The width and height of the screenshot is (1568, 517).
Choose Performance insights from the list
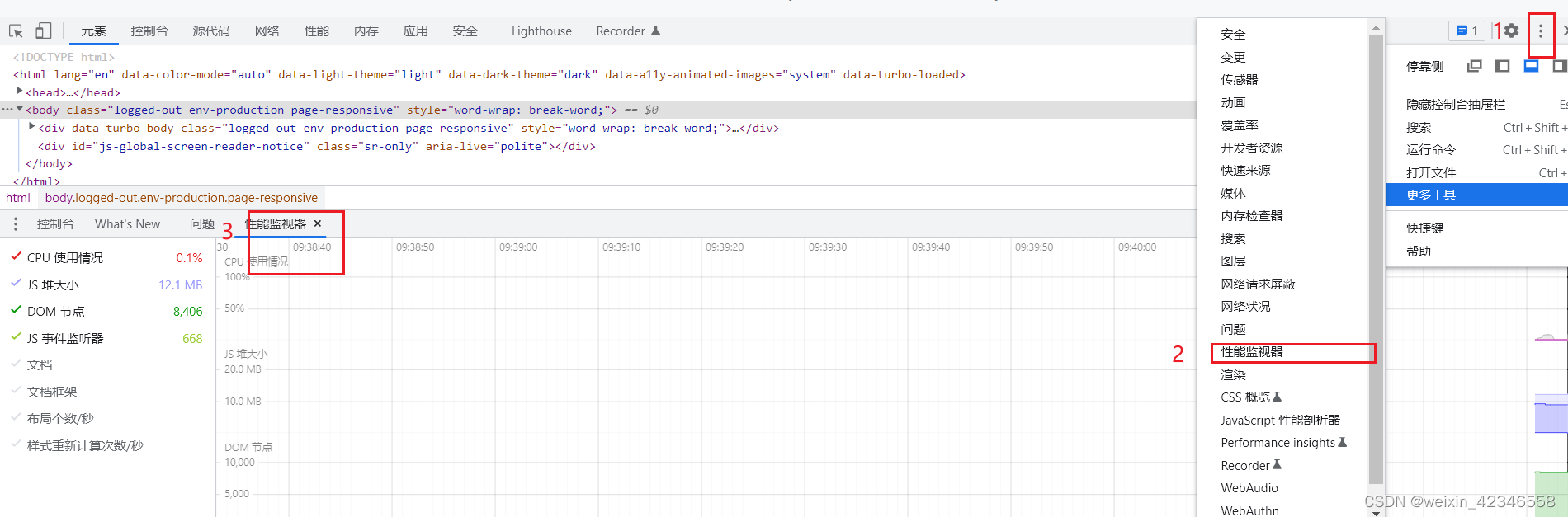point(1284,443)
